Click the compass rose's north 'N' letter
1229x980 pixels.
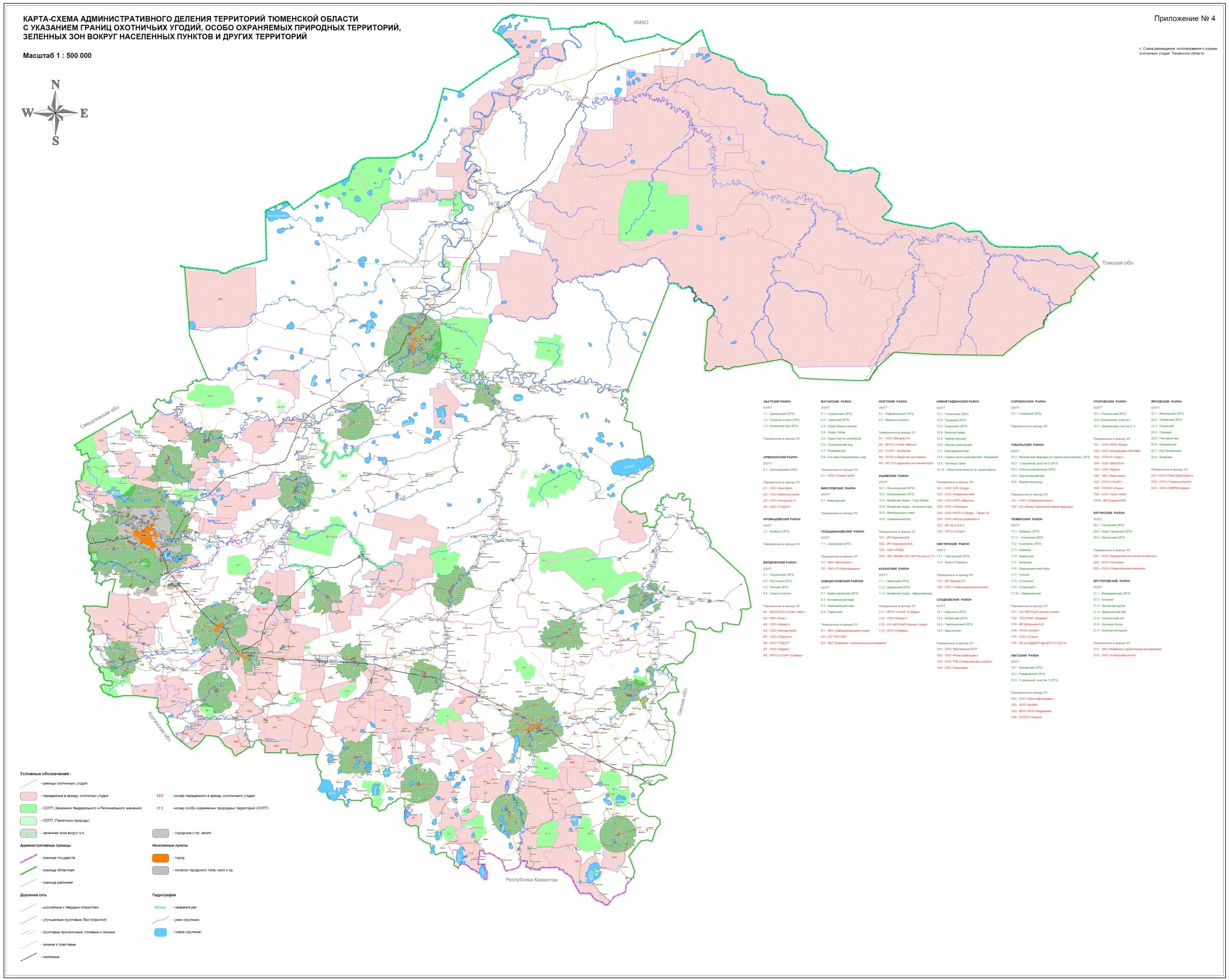point(55,85)
